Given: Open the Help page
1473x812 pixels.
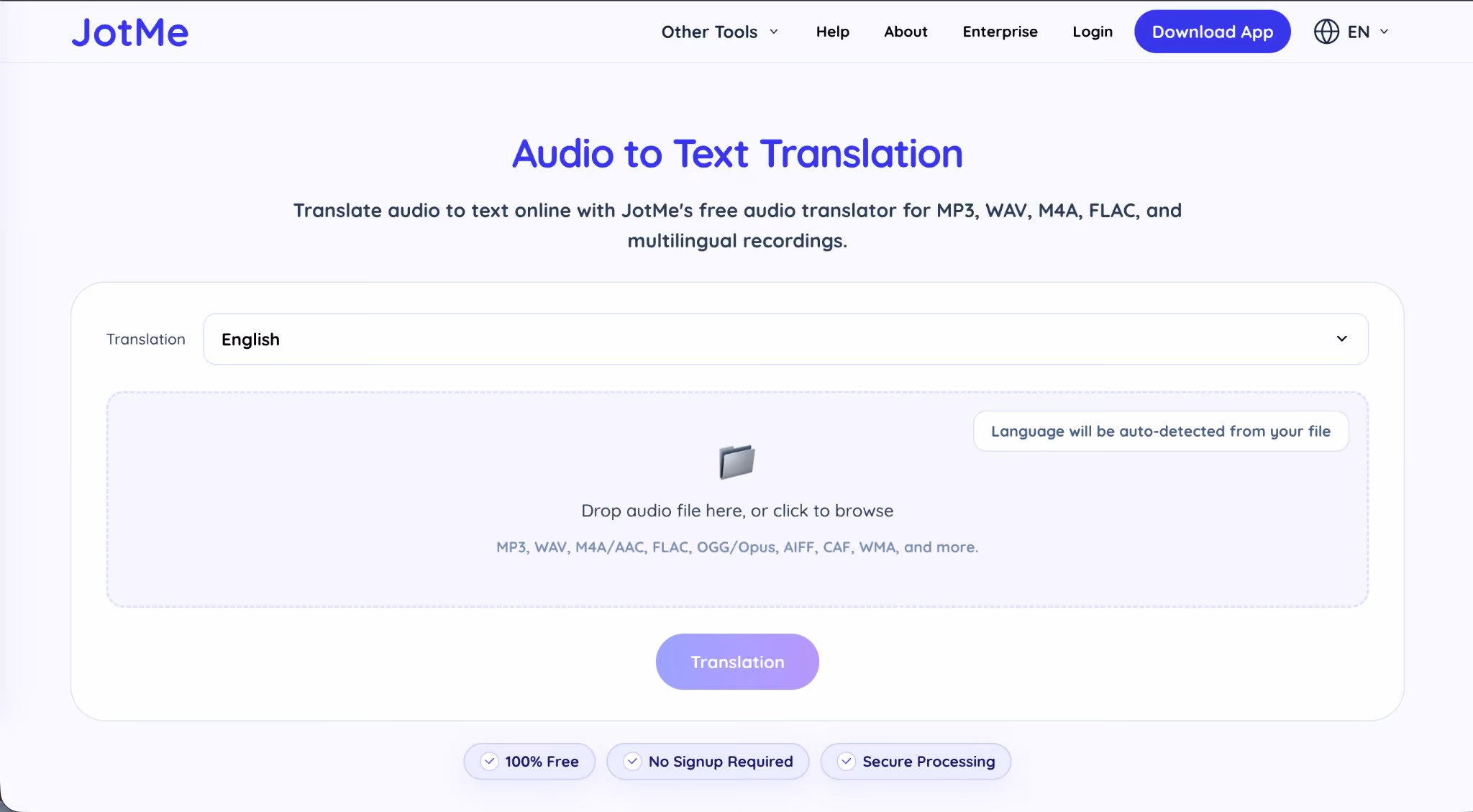Looking at the screenshot, I should pos(832,32).
